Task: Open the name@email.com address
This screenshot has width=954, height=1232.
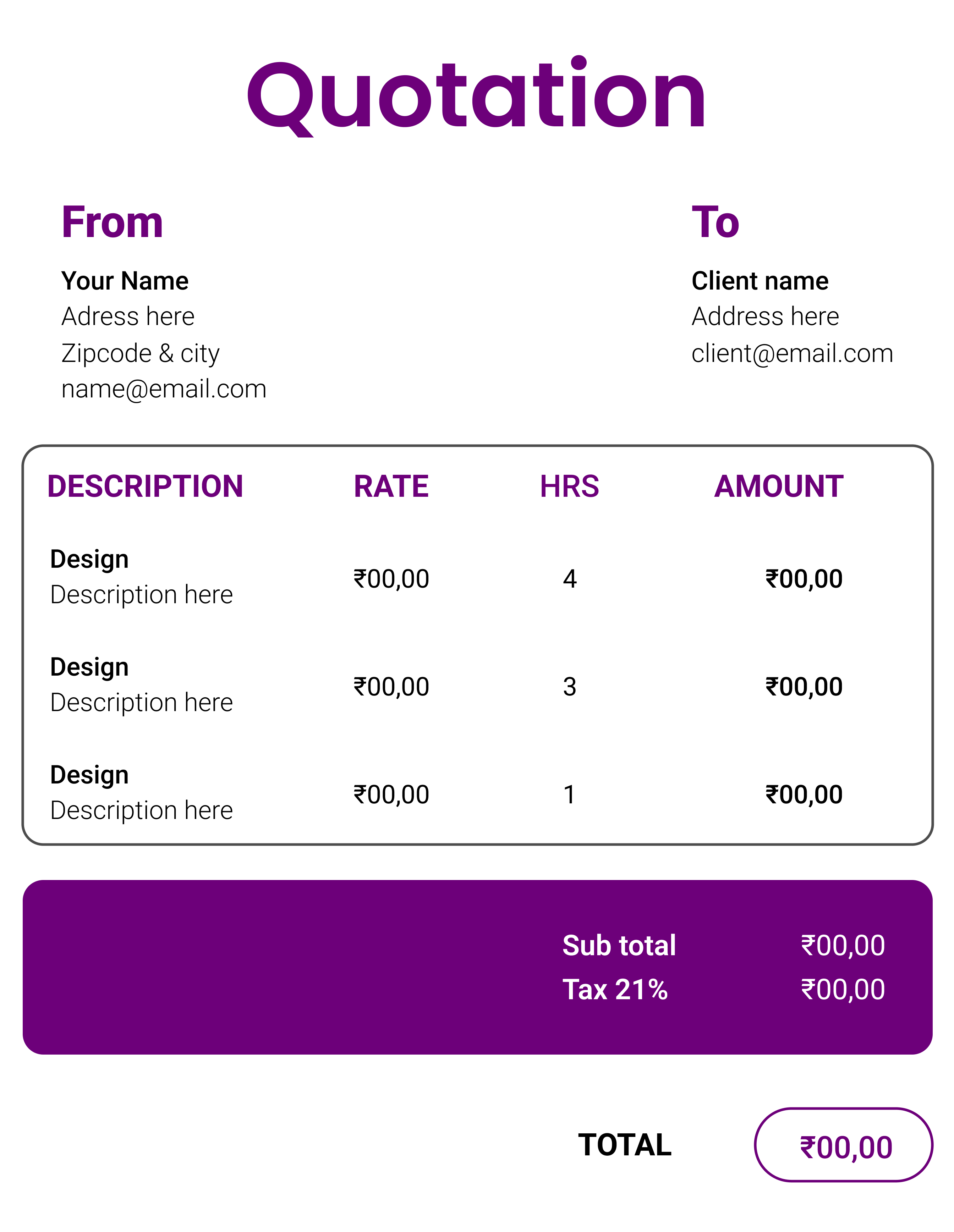Action: tap(164, 389)
